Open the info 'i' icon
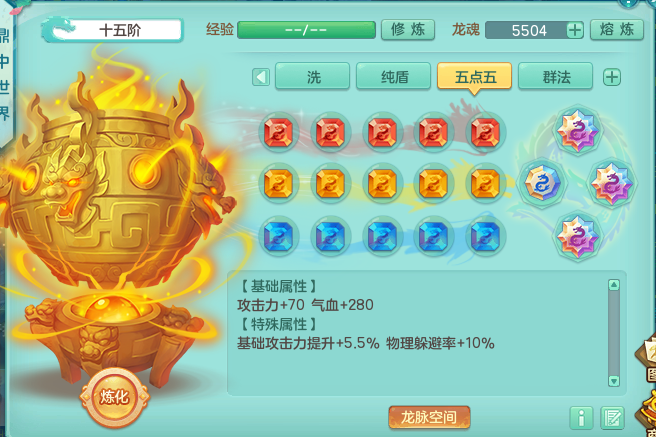The height and width of the screenshot is (437, 656). (581, 417)
